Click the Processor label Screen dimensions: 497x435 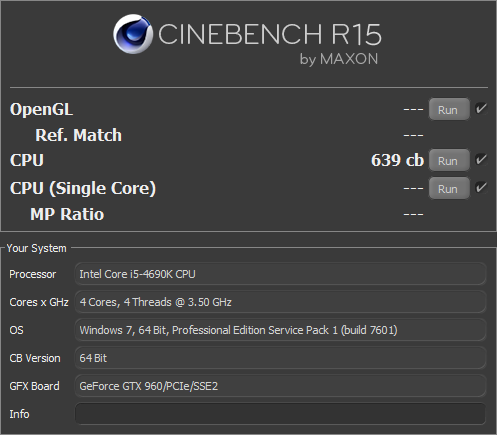32,274
